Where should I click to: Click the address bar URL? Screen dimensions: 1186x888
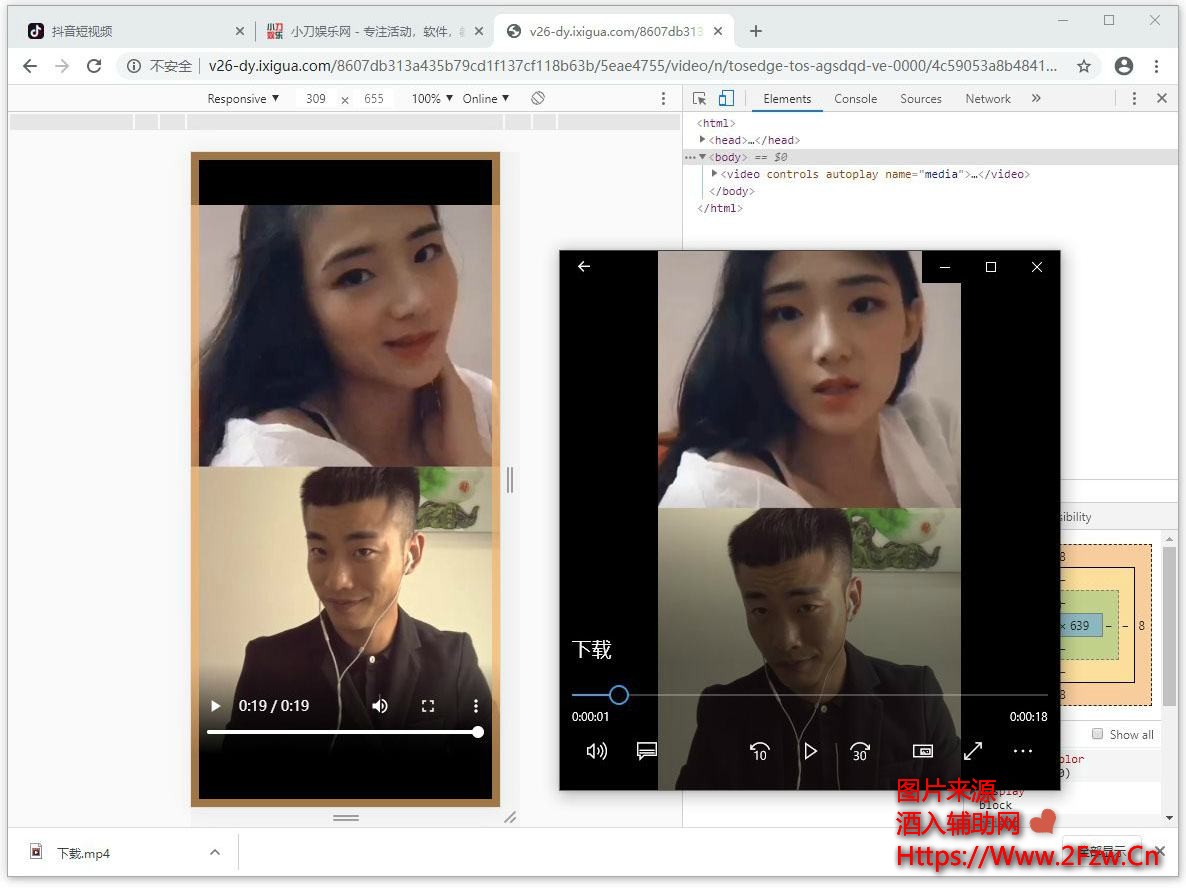pyautogui.click(x=632, y=67)
